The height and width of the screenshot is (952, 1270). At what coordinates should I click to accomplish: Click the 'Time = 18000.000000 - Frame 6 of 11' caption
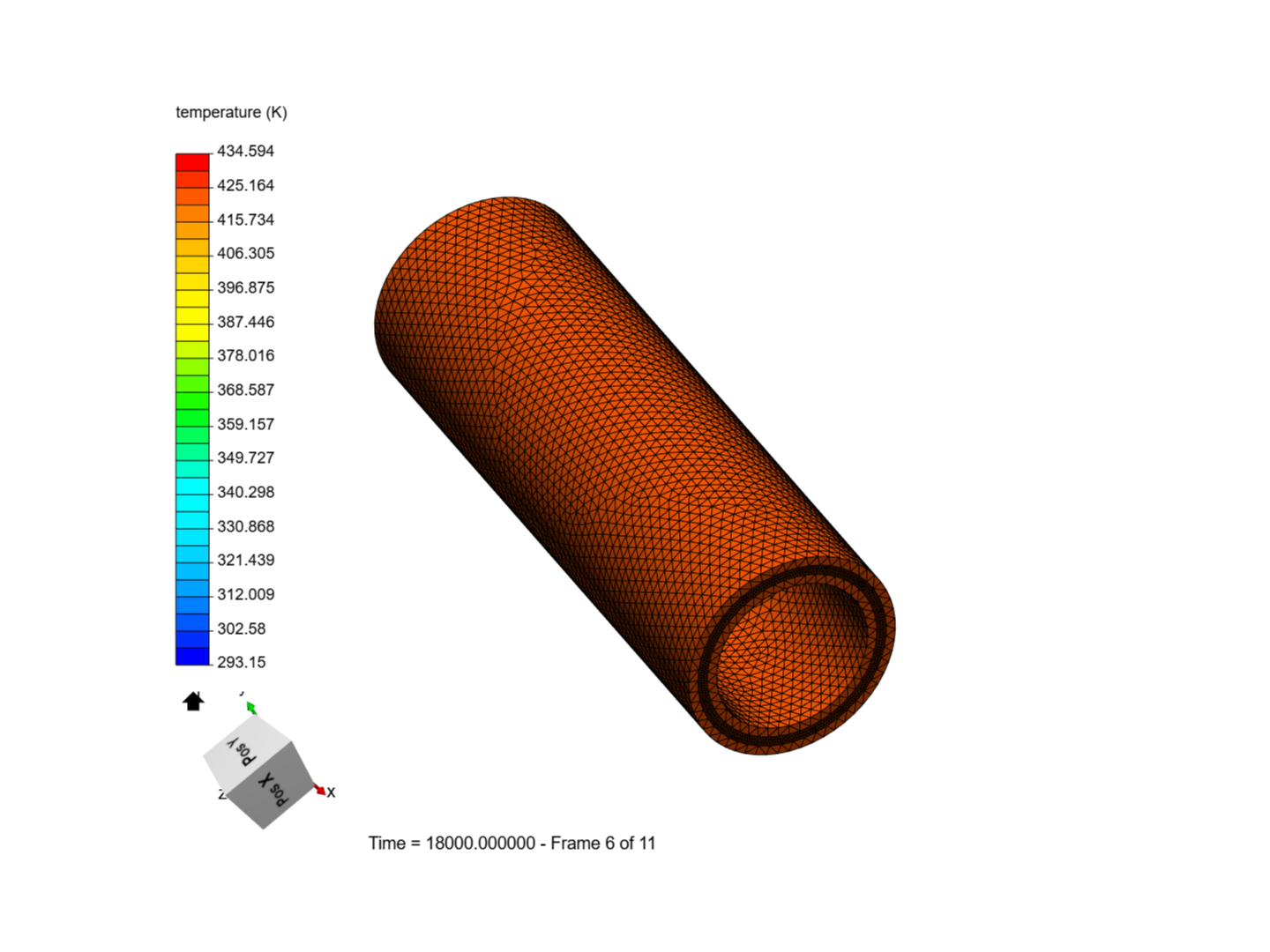(x=512, y=844)
